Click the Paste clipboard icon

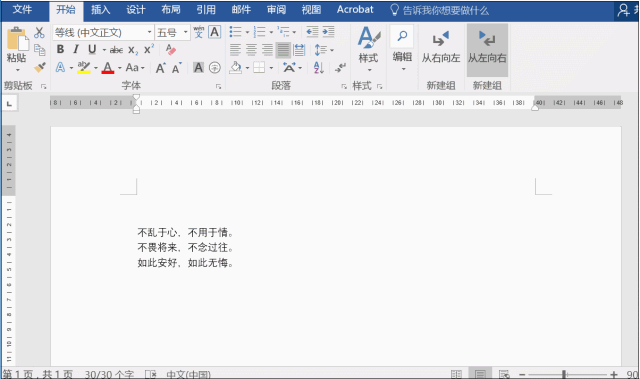17,39
